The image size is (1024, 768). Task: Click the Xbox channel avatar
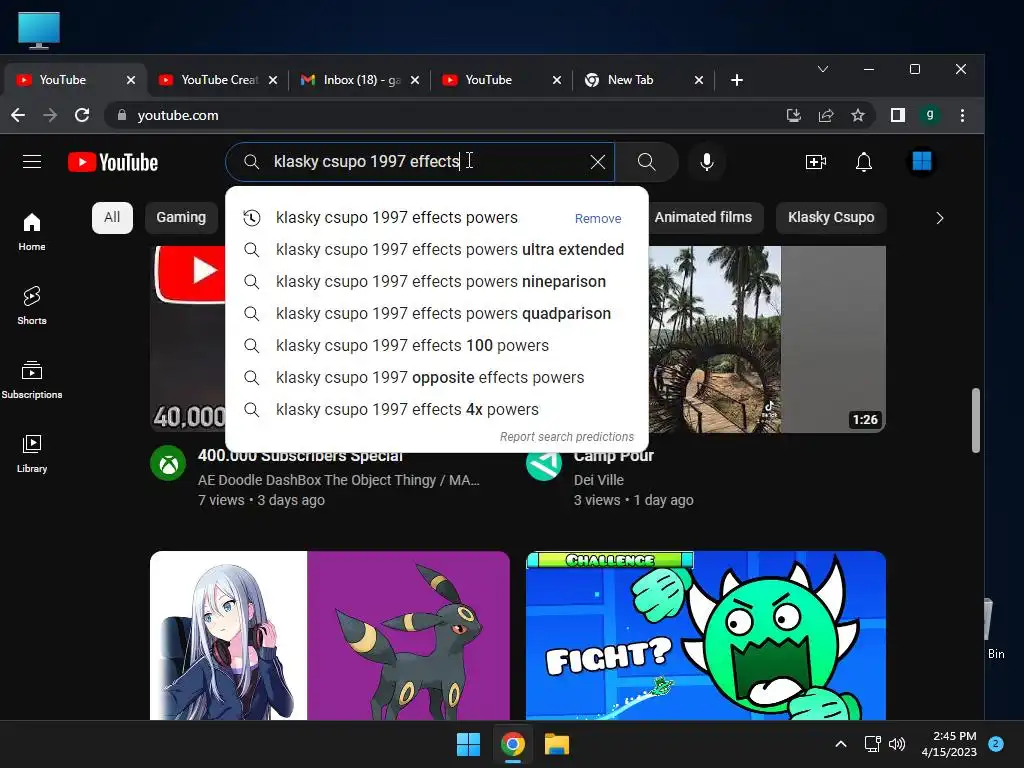(168, 463)
